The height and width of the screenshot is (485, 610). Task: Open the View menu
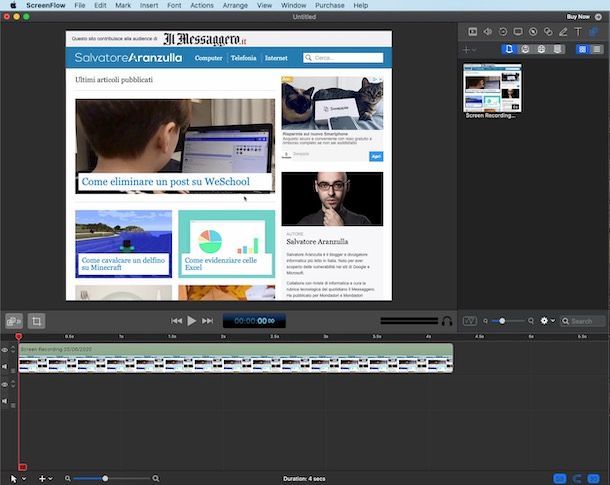coord(264,5)
